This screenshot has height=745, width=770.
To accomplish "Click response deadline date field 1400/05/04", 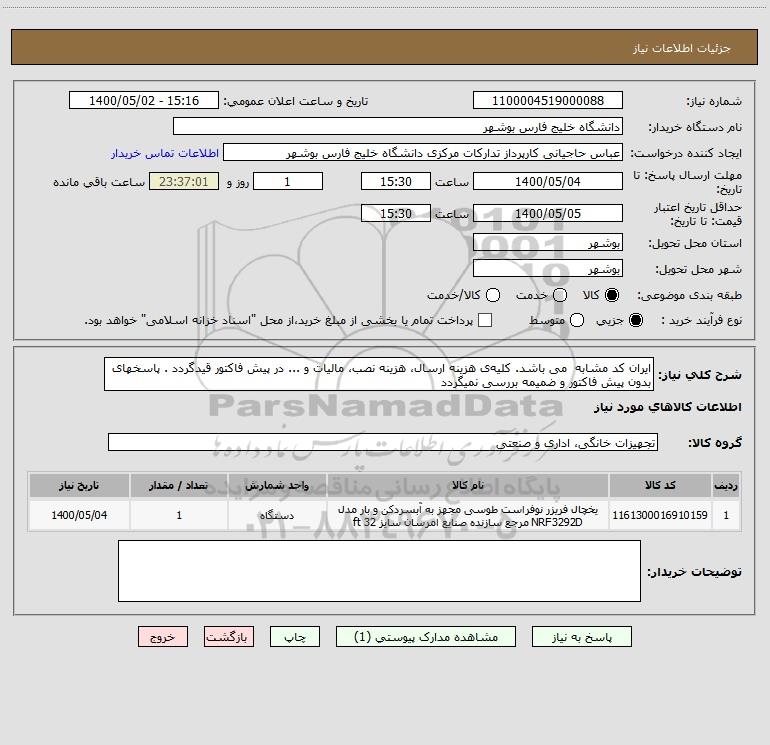I will (548, 181).
